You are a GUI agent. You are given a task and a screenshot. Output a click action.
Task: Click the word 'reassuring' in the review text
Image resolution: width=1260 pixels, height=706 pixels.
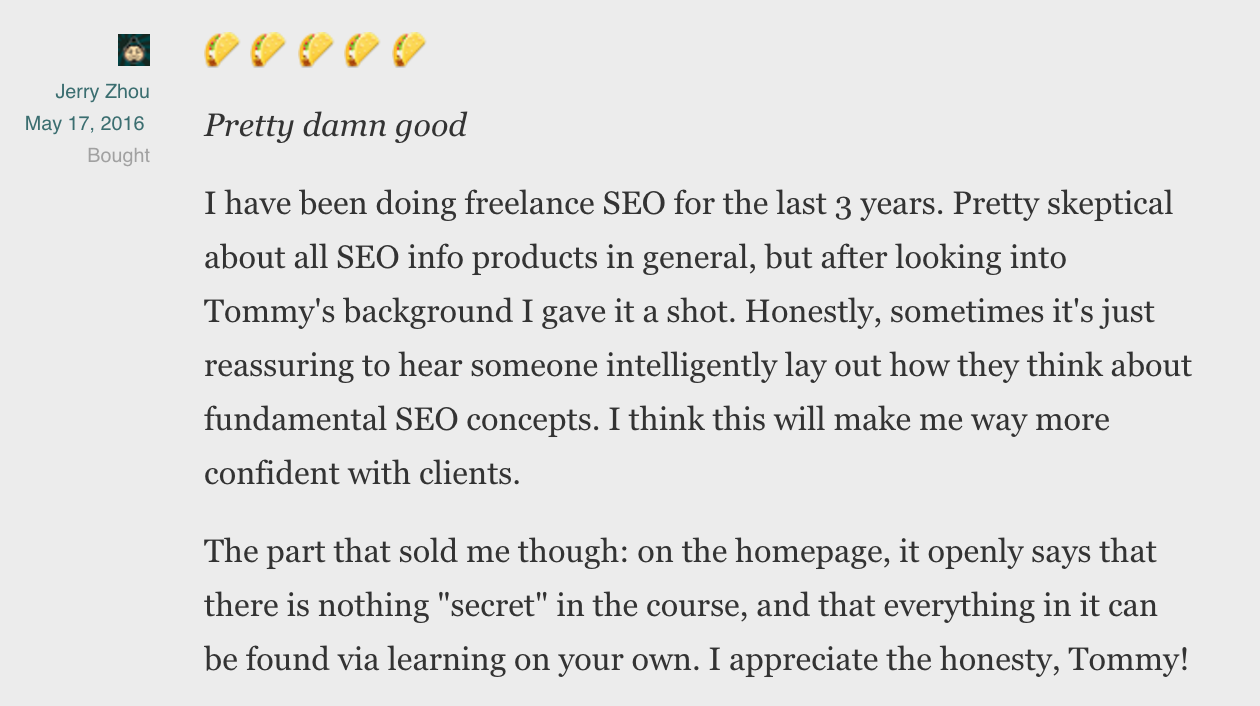pyautogui.click(x=278, y=366)
